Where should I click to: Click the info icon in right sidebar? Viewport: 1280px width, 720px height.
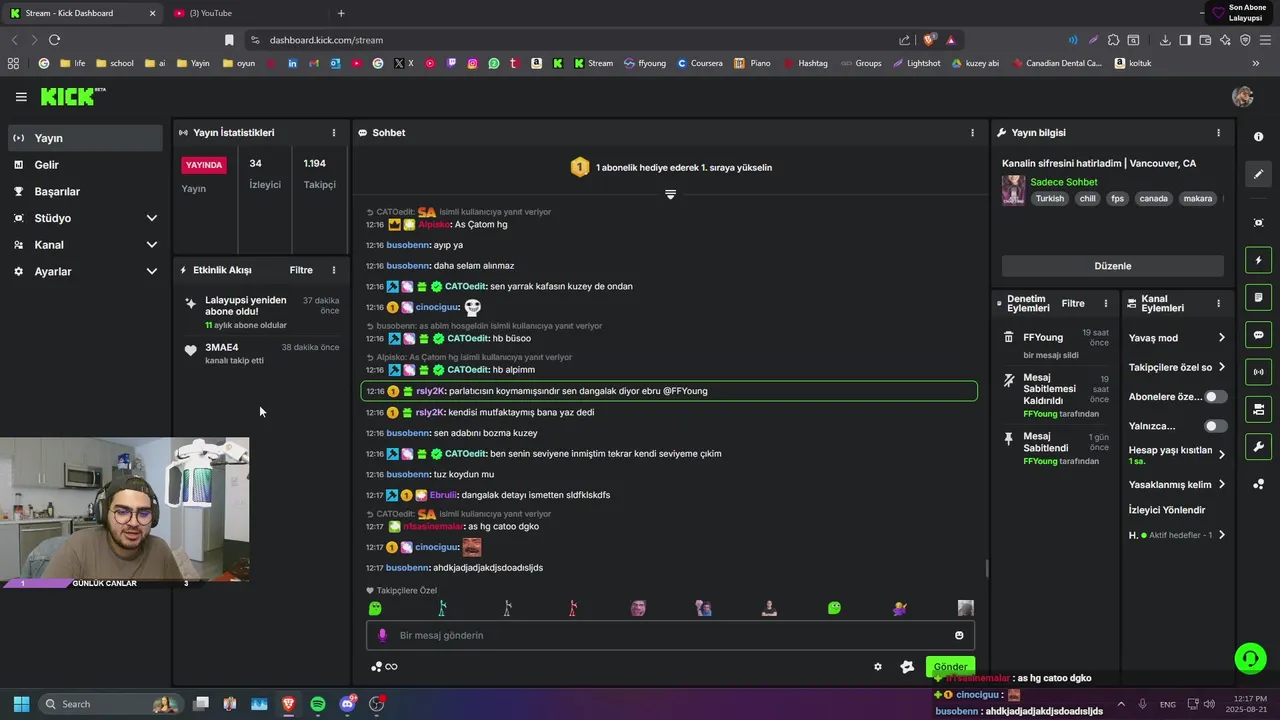click(1258, 137)
